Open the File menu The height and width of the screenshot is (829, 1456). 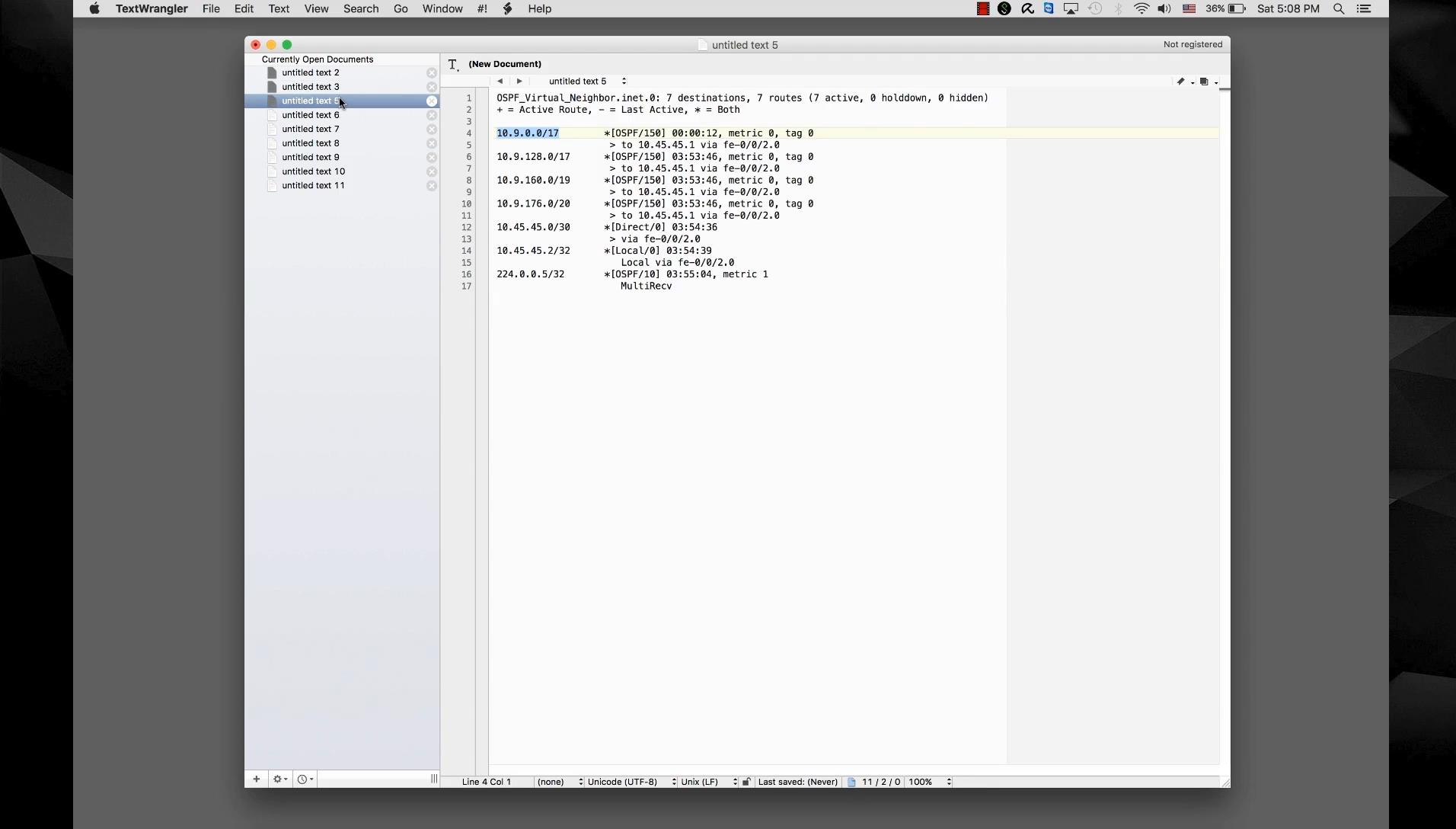coord(211,8)
